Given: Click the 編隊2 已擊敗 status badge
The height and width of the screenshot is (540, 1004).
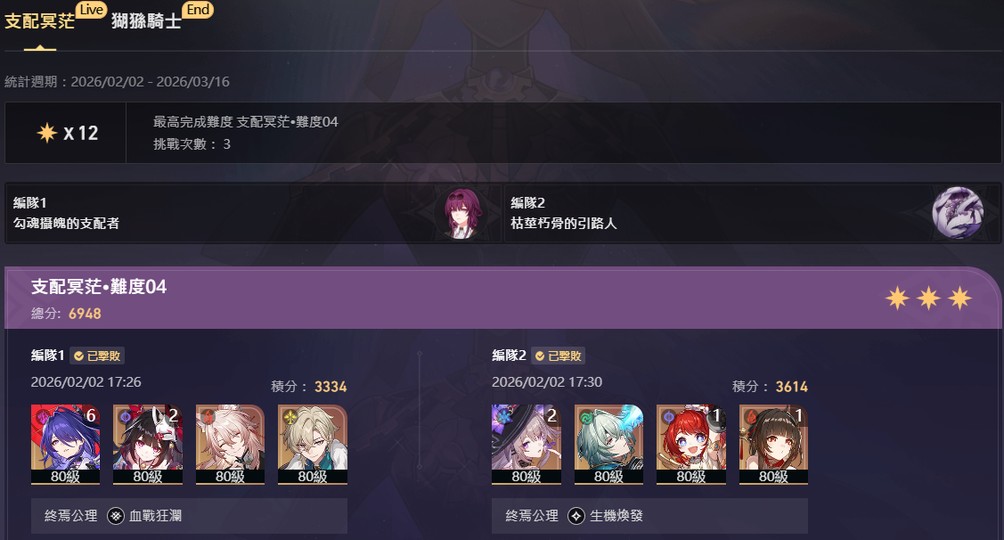Looking at the screenshot, I should [558, 356].
